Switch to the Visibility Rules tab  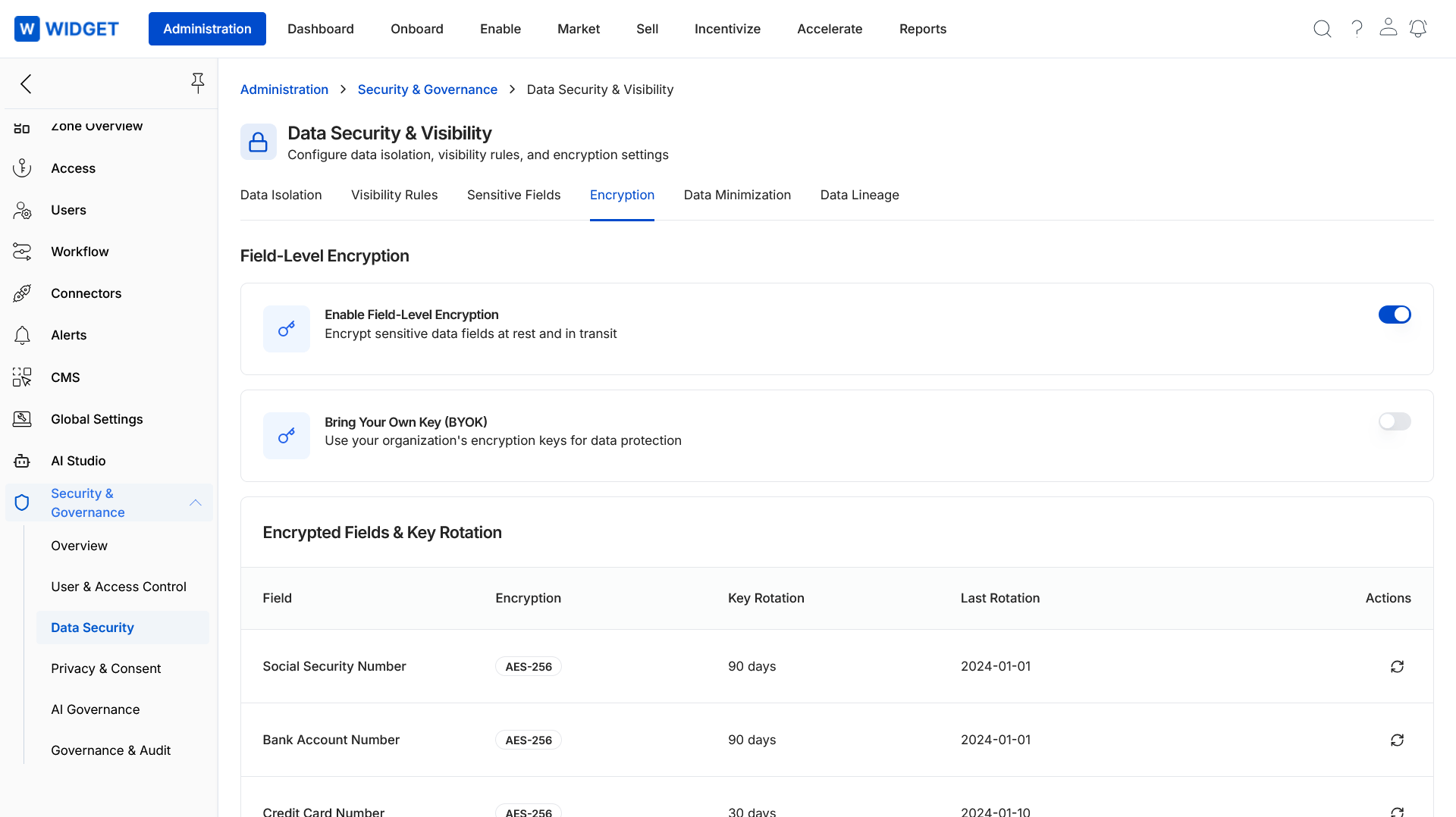(x=394, y=195)
